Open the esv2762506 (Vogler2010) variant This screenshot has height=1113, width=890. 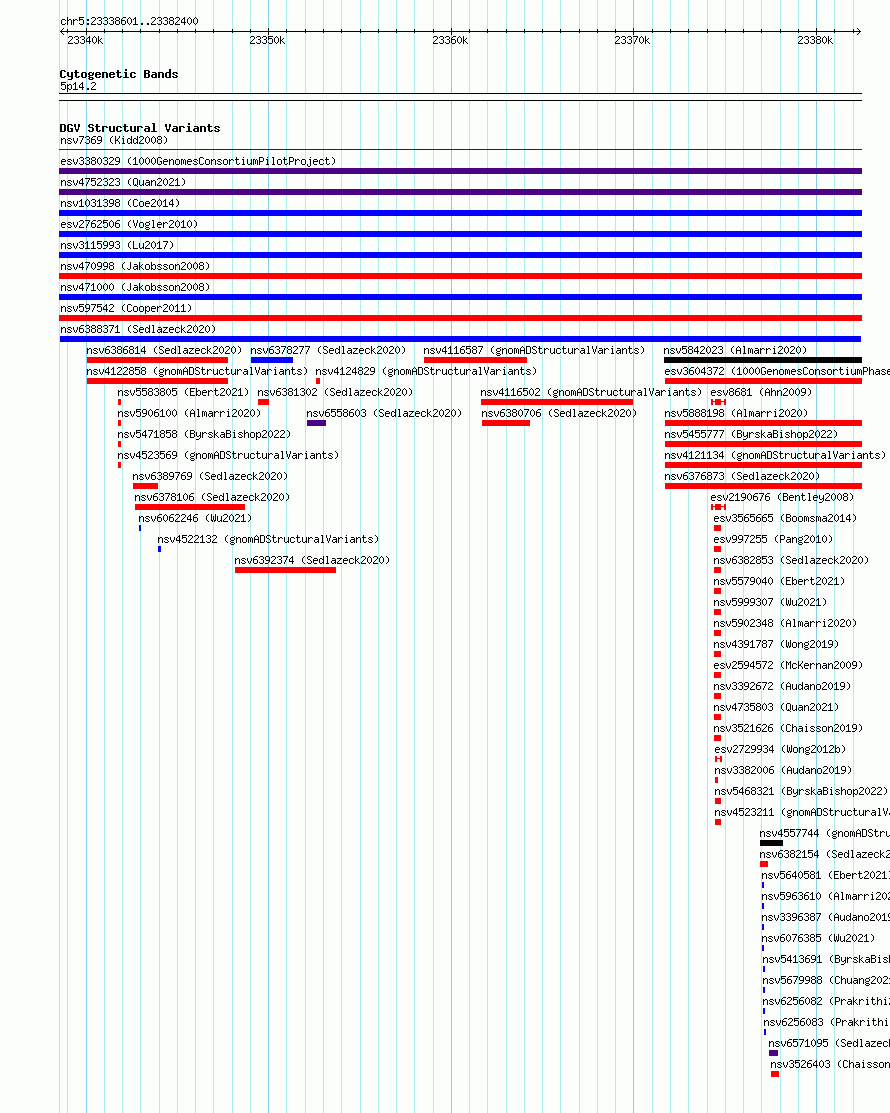point(128,224)
